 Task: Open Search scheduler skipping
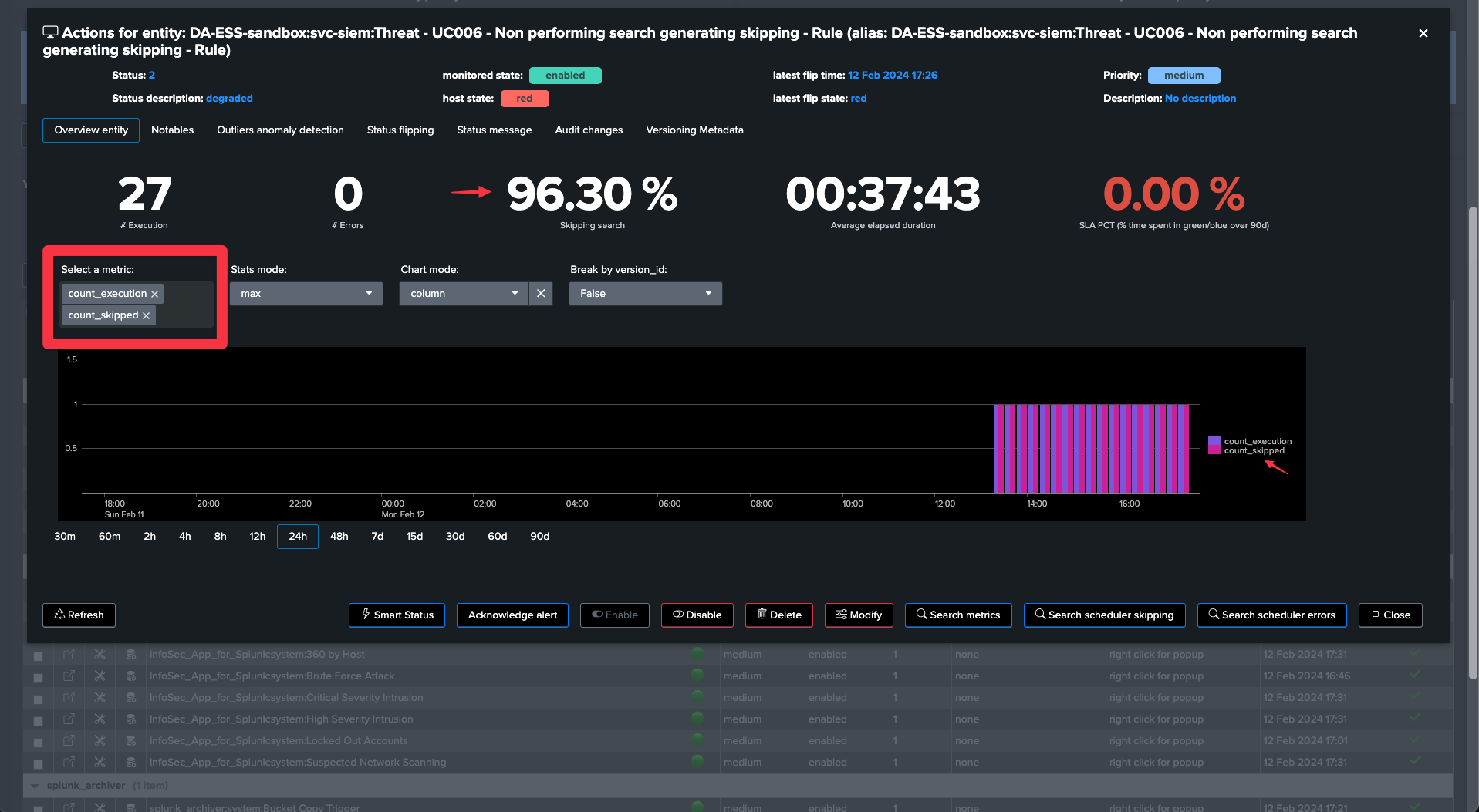coord(1104,615)
